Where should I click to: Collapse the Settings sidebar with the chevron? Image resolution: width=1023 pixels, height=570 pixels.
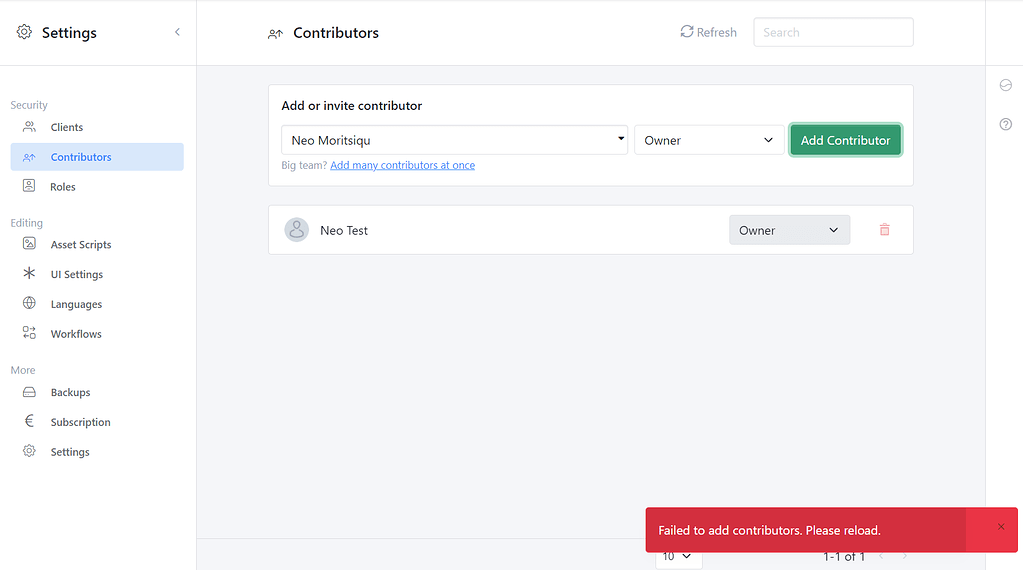click(x=177, y=32)
